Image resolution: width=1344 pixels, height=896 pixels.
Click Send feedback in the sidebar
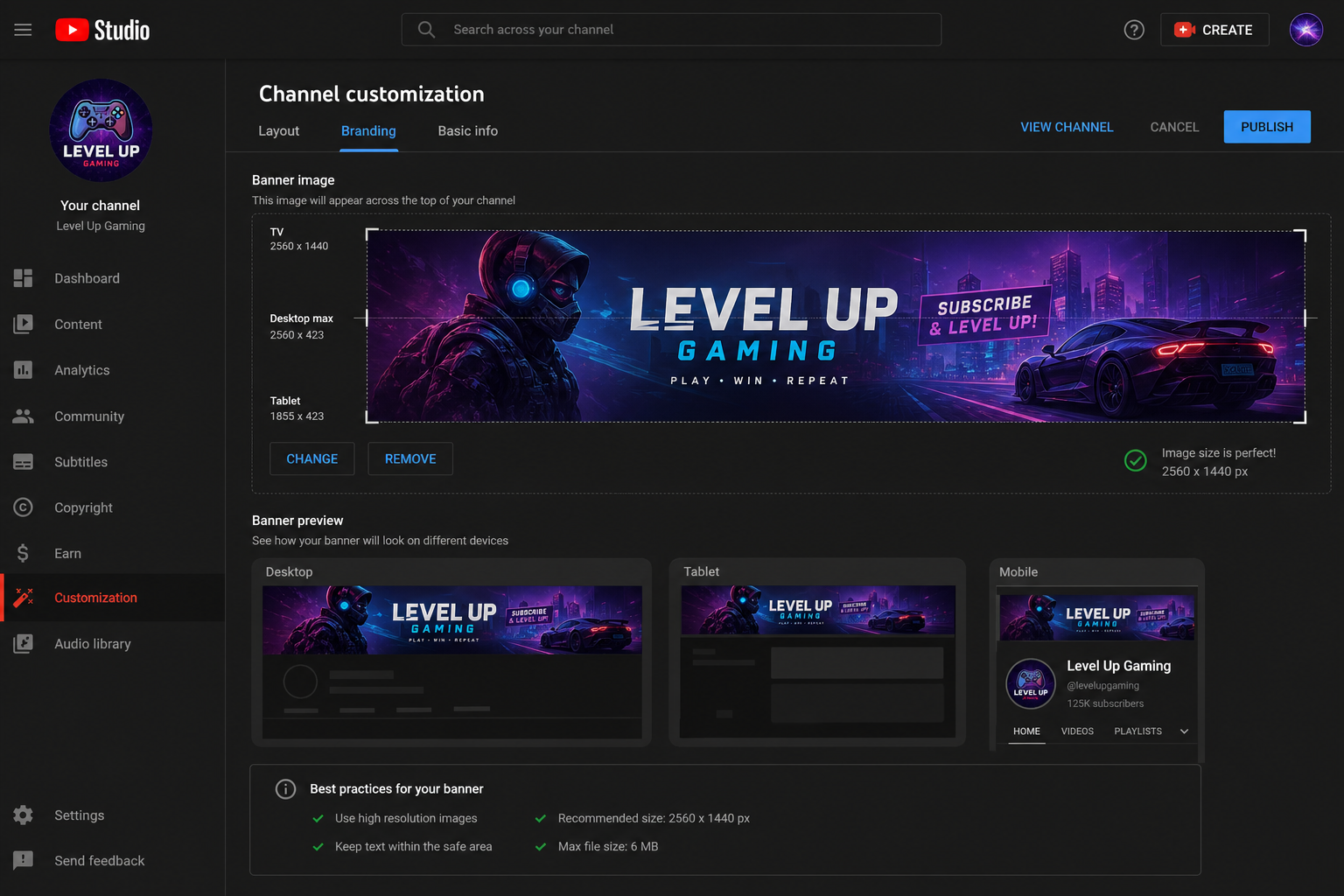tap(112, 861)
